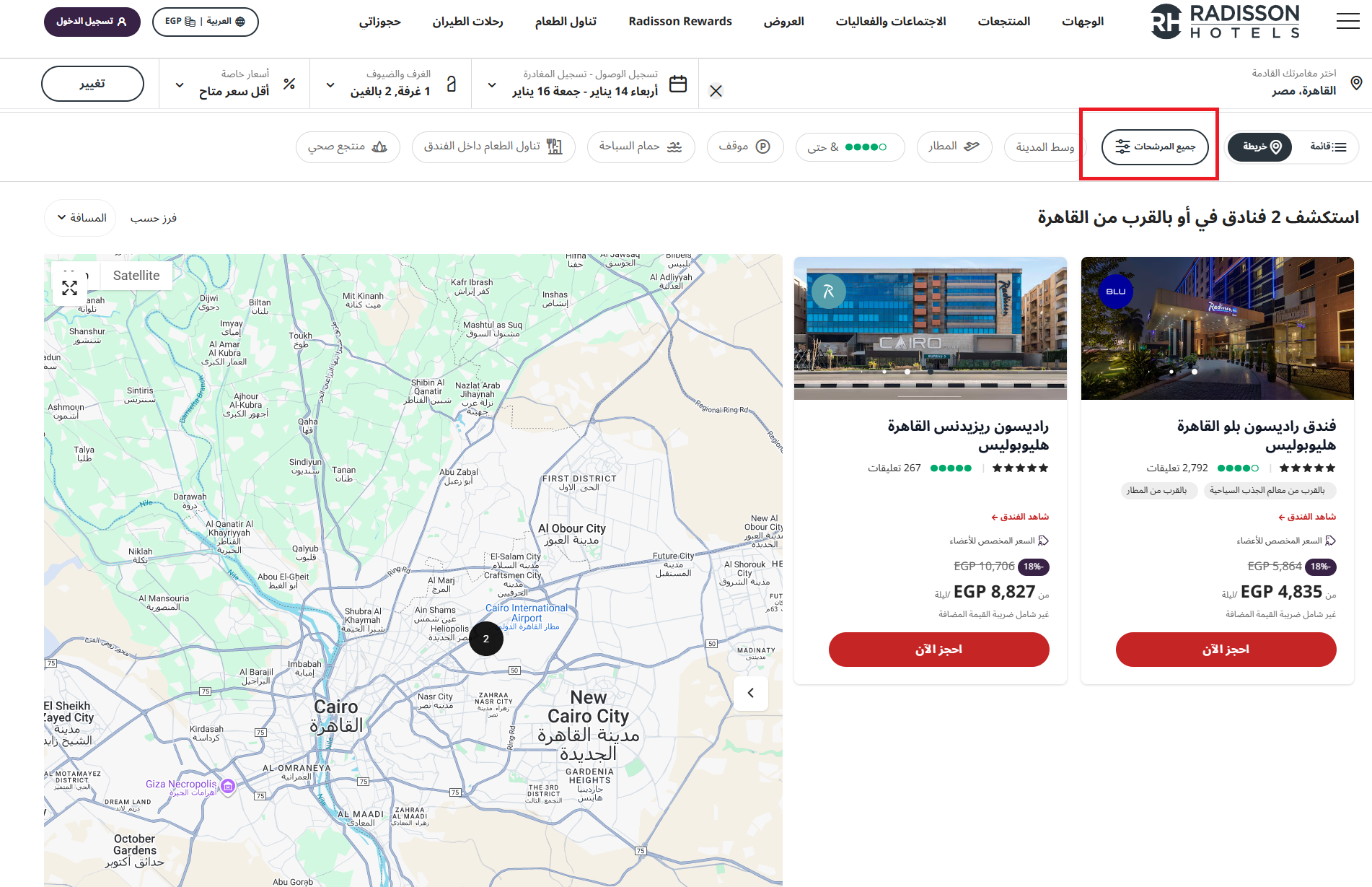The image size is (1372, 887).
Task: Expand special rates dropdown
Action: (x=180, y=85)
